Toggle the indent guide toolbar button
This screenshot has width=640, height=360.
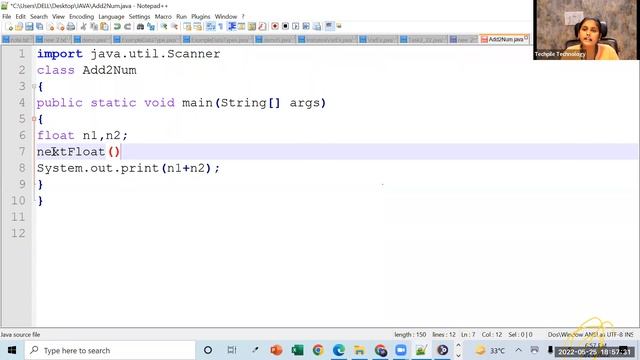coord(232,27)
